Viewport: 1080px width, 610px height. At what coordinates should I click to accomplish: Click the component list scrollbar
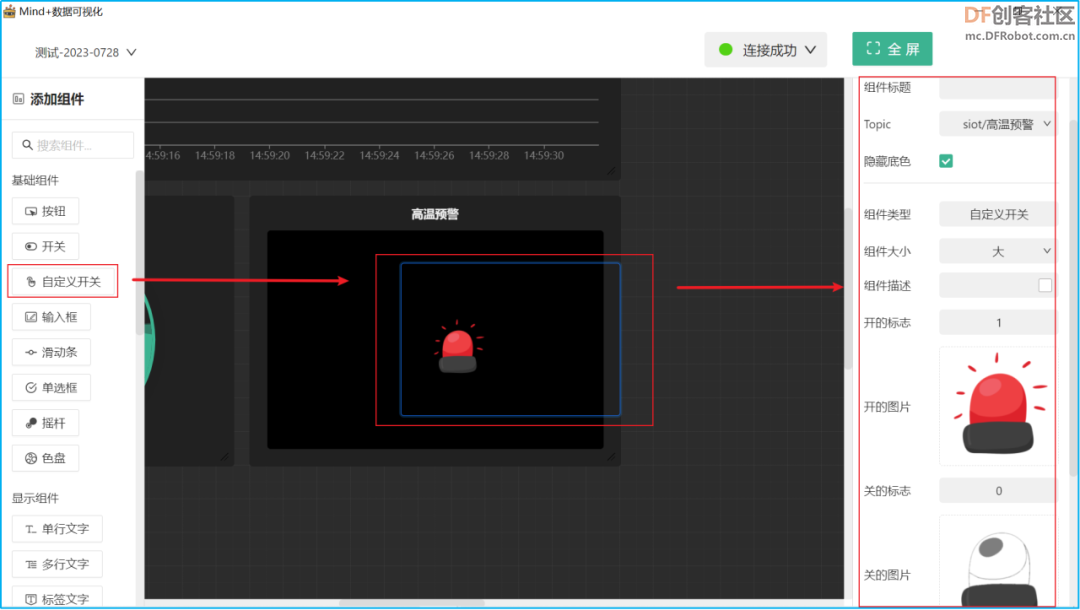[140, 253]
